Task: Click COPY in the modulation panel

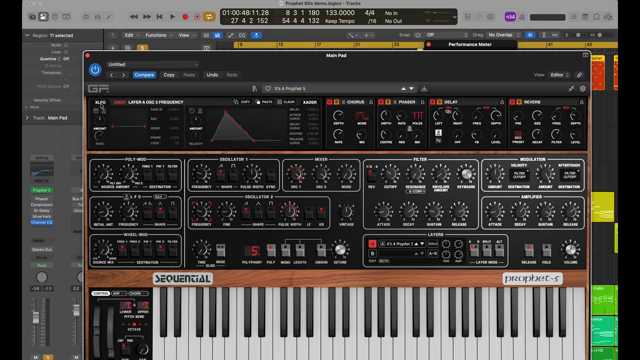Action: [x=242, y=102]
